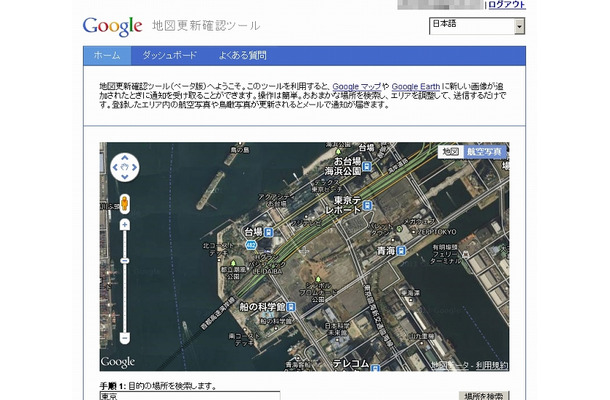Switch map to 航空写真 view

coord(484,152)
